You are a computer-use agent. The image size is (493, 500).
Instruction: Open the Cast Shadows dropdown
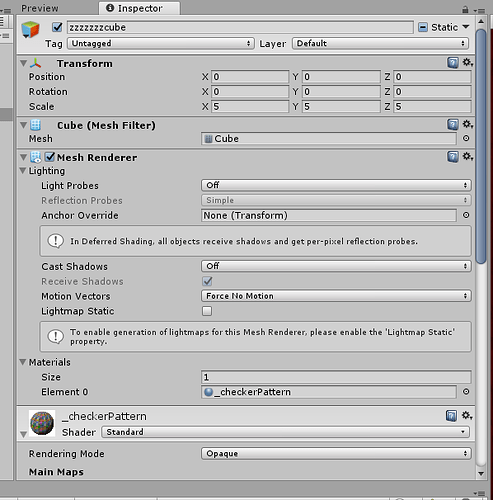[336, 266]
